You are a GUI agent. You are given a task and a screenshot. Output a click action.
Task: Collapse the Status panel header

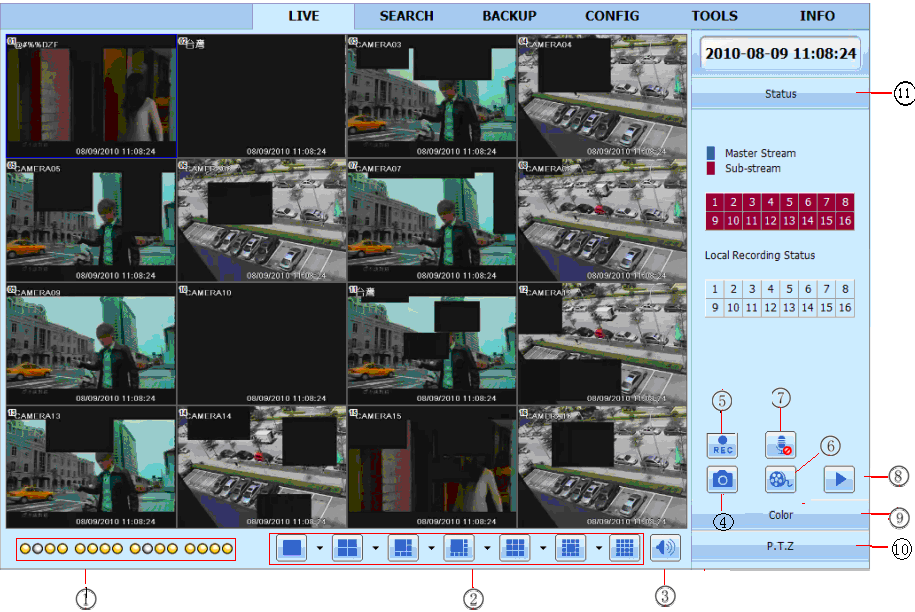tap(780, 94)
